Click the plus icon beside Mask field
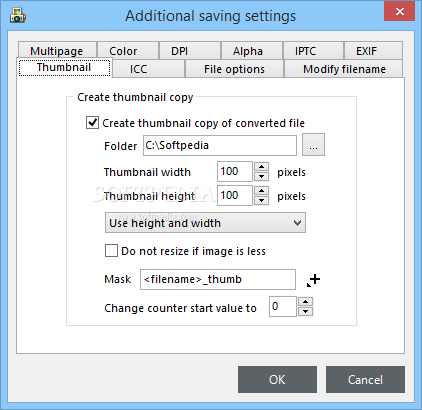 coord(313,280)
